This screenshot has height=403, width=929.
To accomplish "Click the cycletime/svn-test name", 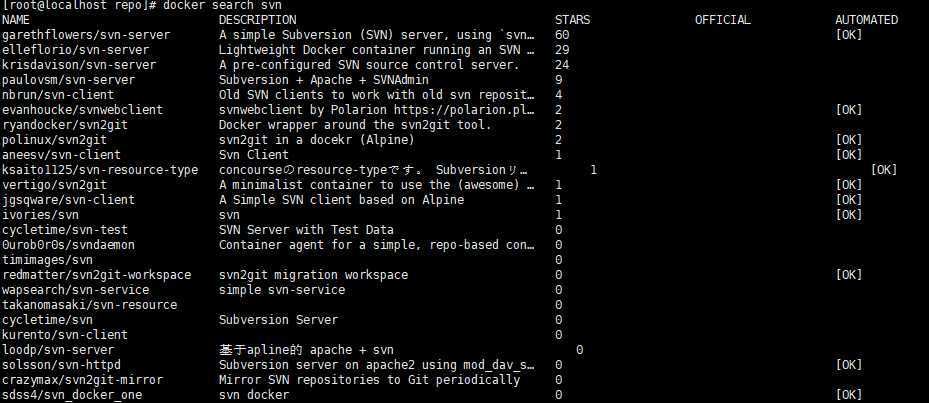I will point(65,229).
